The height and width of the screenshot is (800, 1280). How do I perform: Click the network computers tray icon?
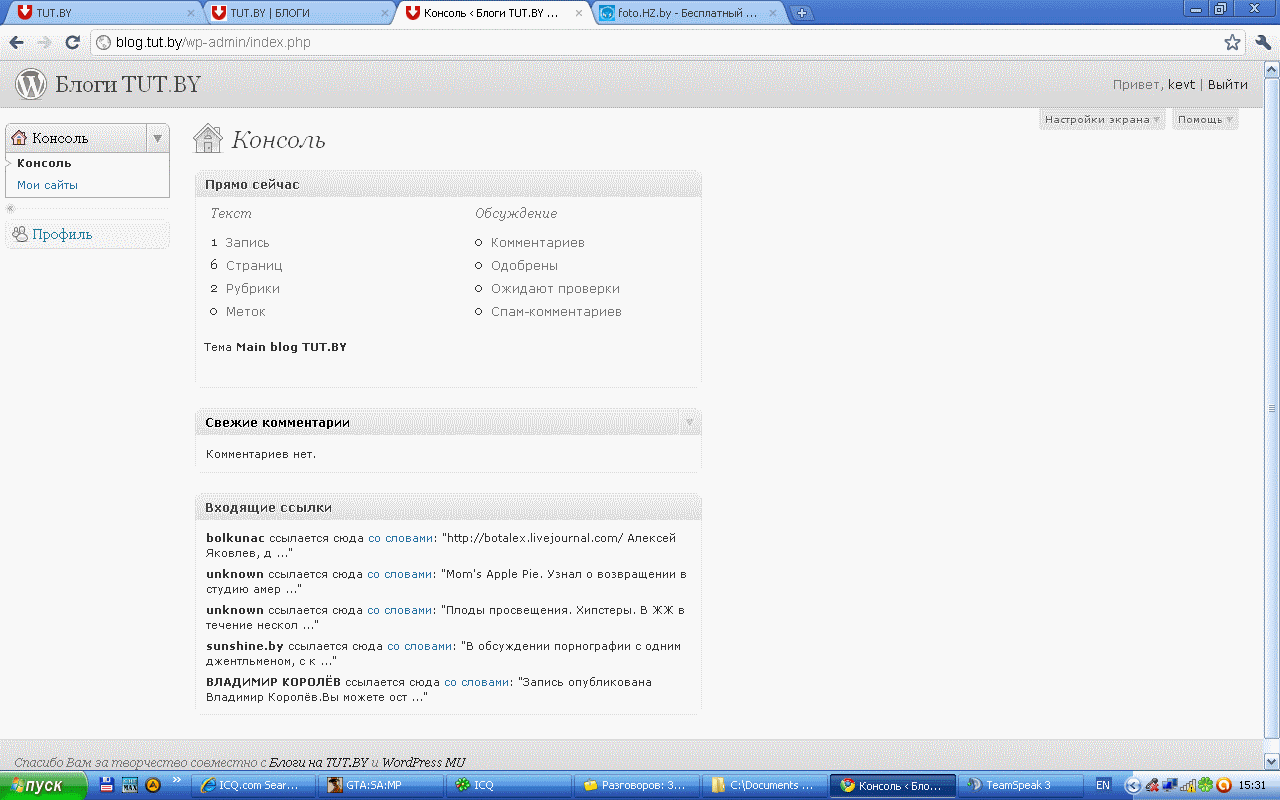[x=1170, y=785]
